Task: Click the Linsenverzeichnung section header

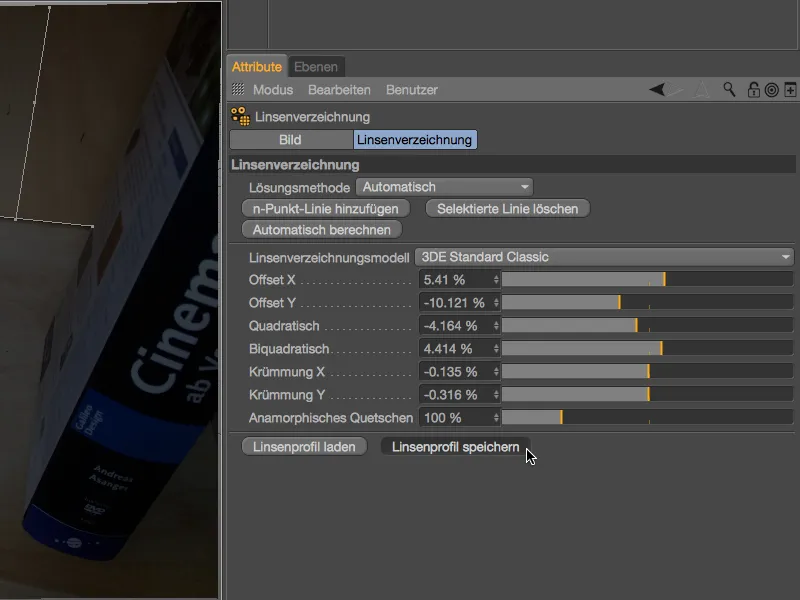Action: tap(512, 165)
